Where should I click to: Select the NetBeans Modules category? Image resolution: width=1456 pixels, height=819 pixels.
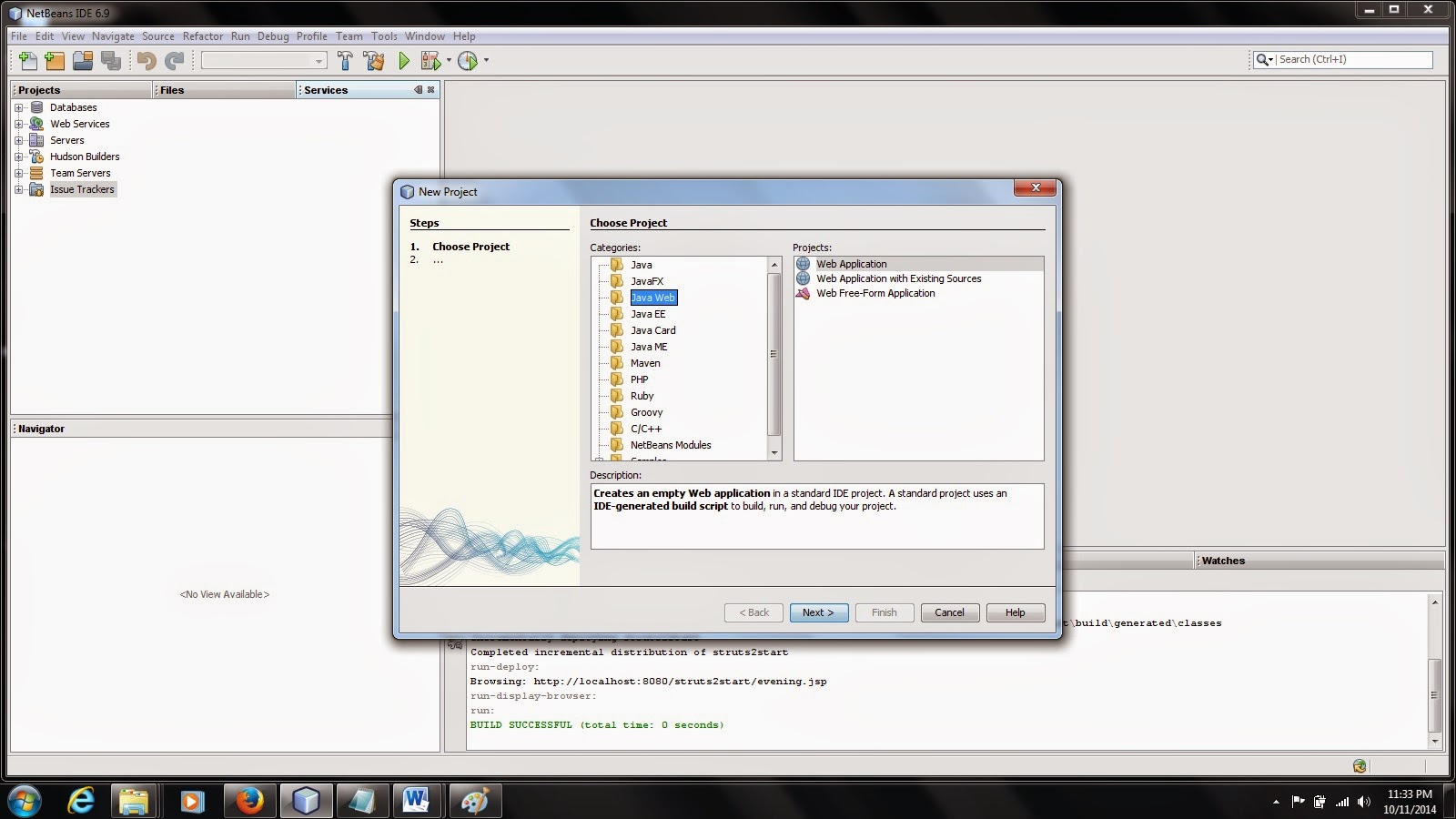[x=671, y=445]
